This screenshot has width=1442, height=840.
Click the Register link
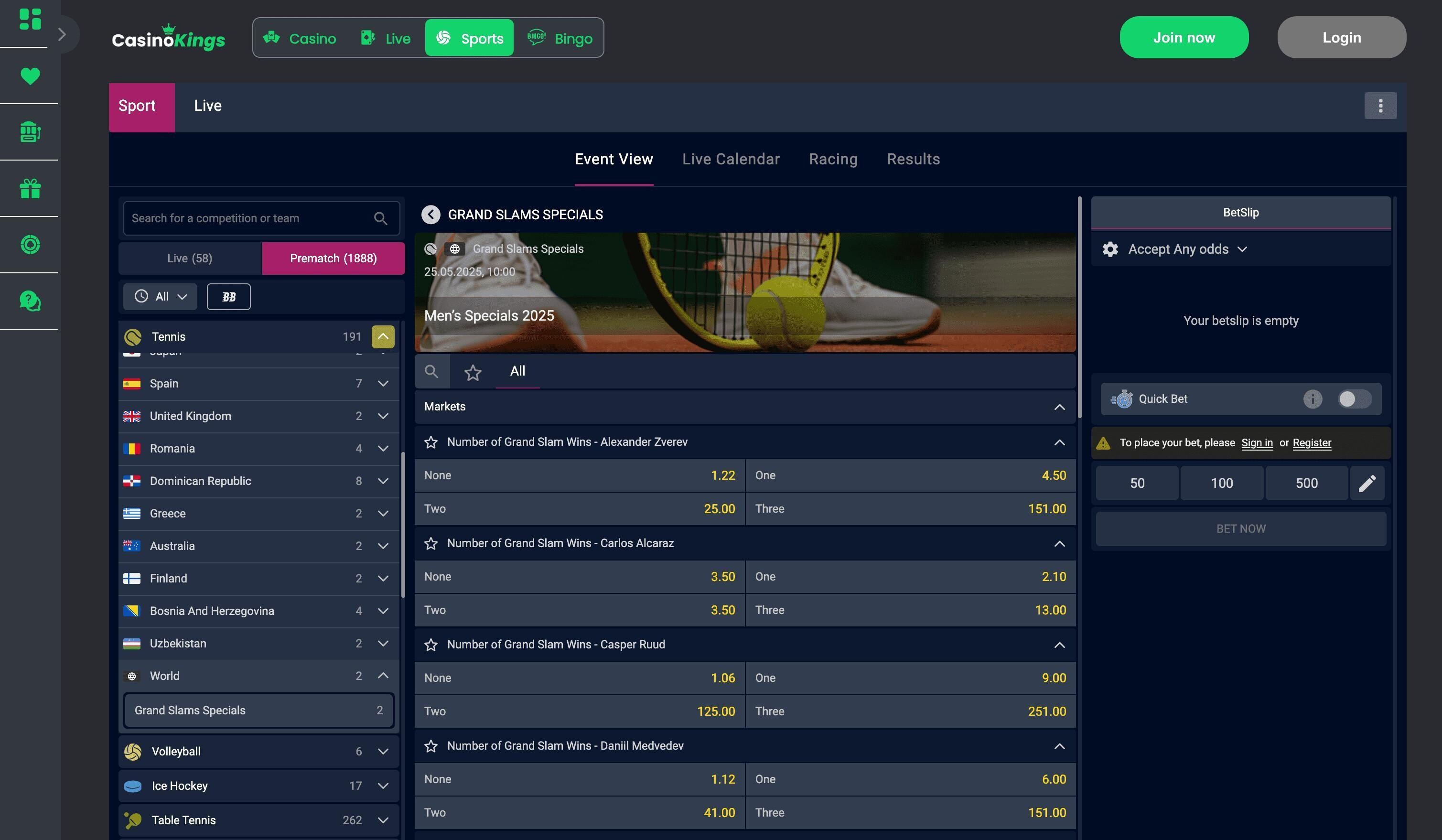click(1312, 443)
